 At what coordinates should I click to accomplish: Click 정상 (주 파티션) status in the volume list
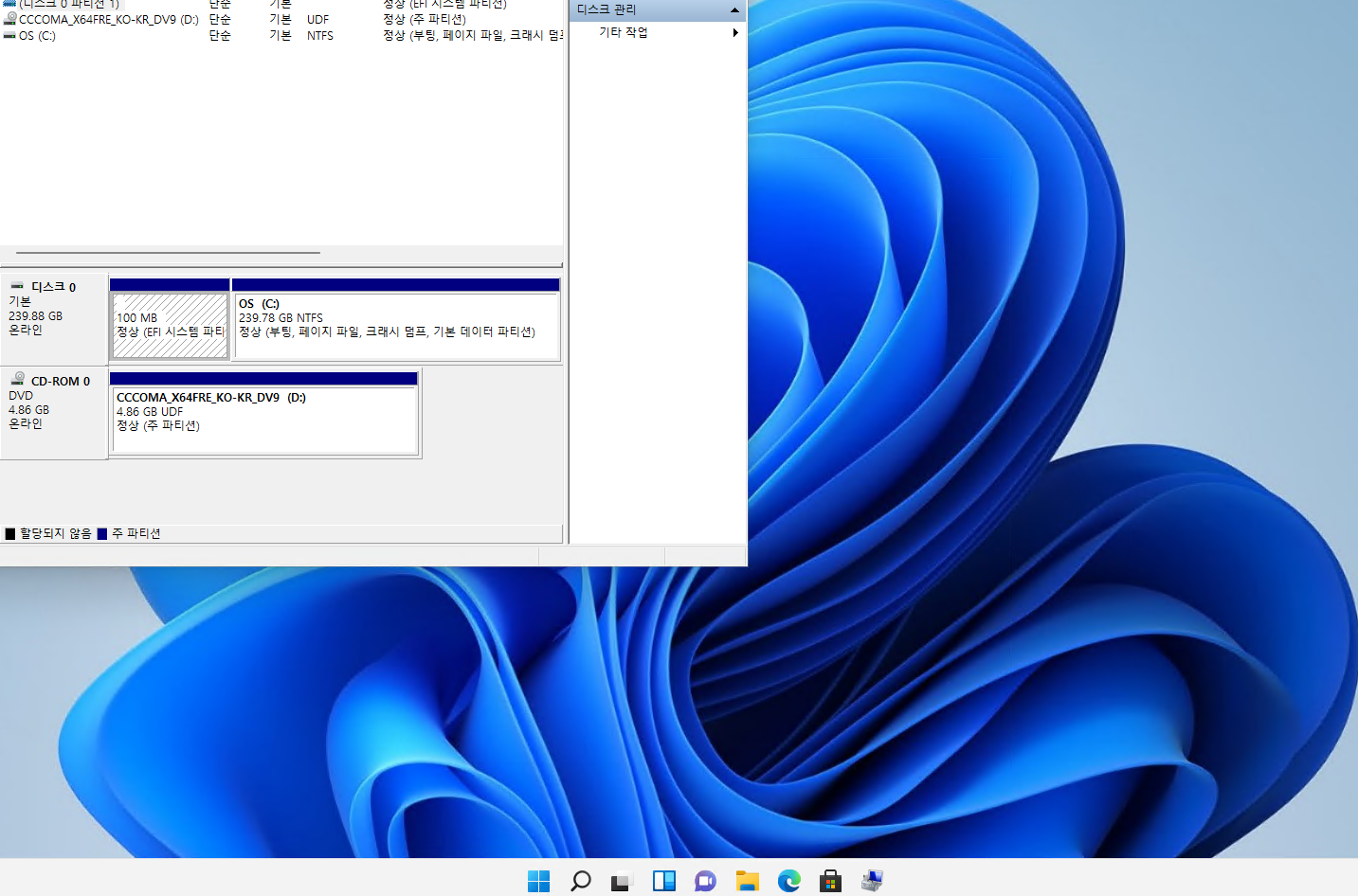pyautogui.click(x=424, y=19)
